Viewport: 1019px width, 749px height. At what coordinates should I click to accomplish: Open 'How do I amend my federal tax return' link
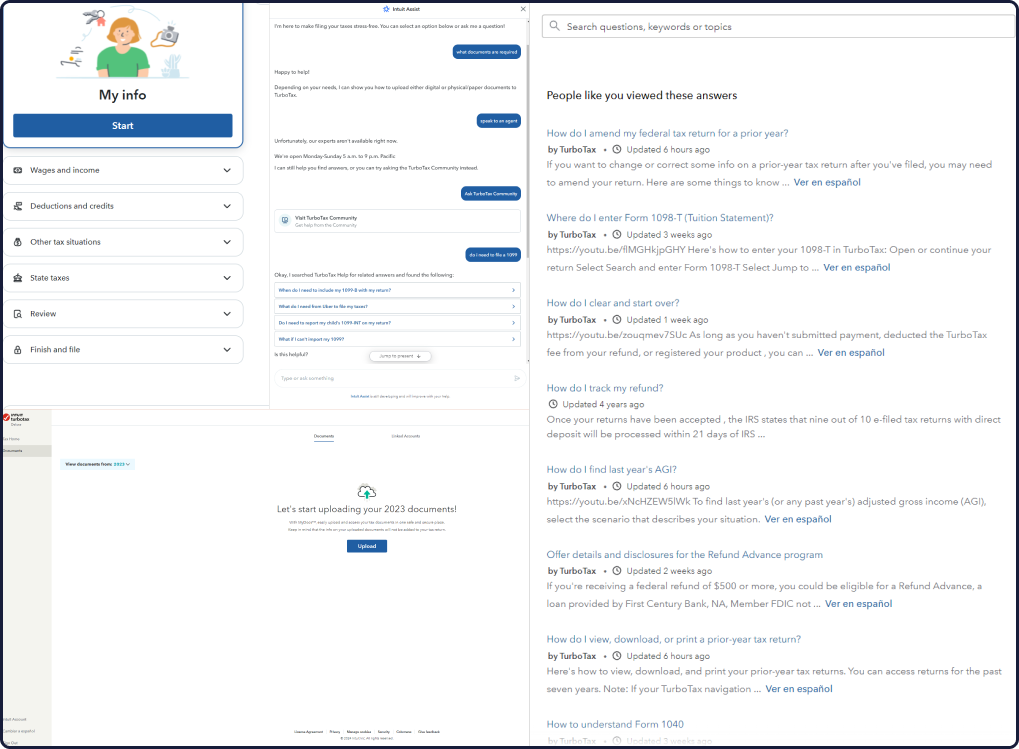(667, 133)
